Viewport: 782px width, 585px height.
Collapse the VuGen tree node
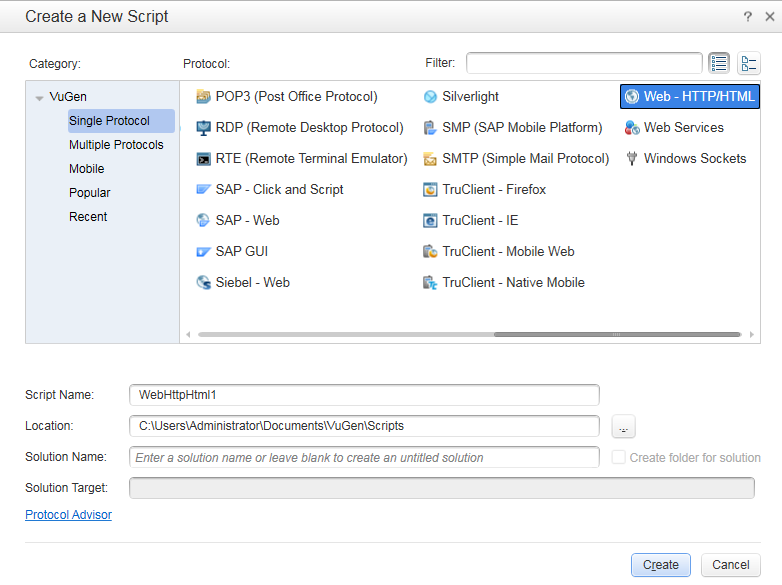[x=39, y=98]
